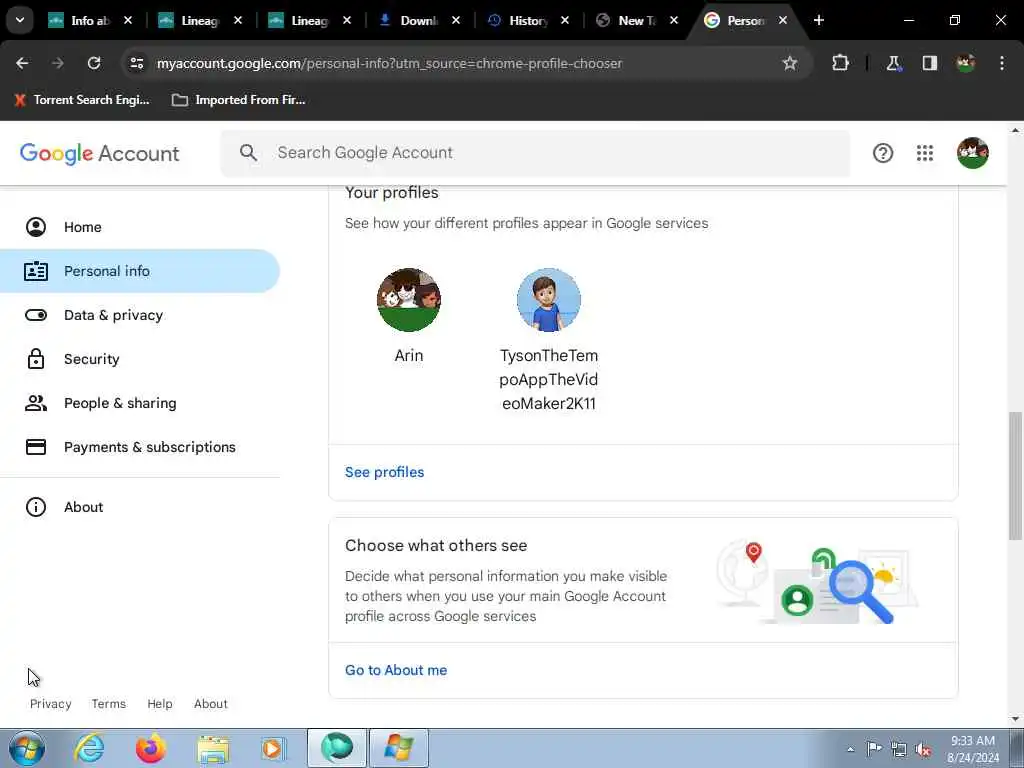Open the Help question mark icon
Image resolution: width=1024 pixels, height=768 pixels.
click(x=882, y=153)
